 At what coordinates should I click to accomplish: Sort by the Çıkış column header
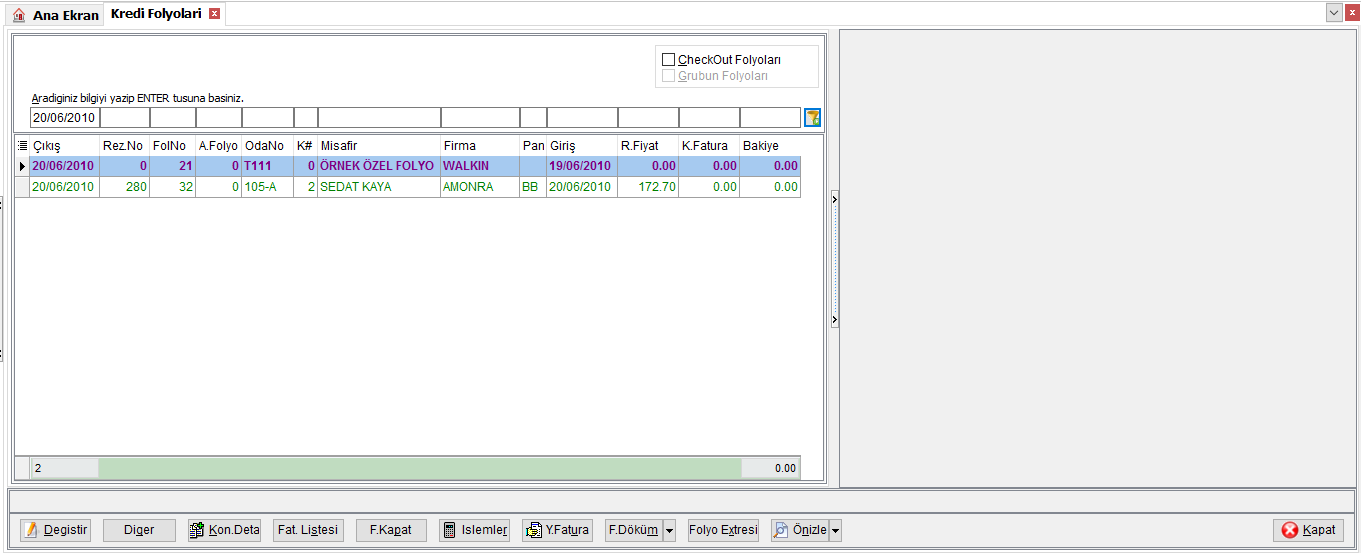(64, 146)
